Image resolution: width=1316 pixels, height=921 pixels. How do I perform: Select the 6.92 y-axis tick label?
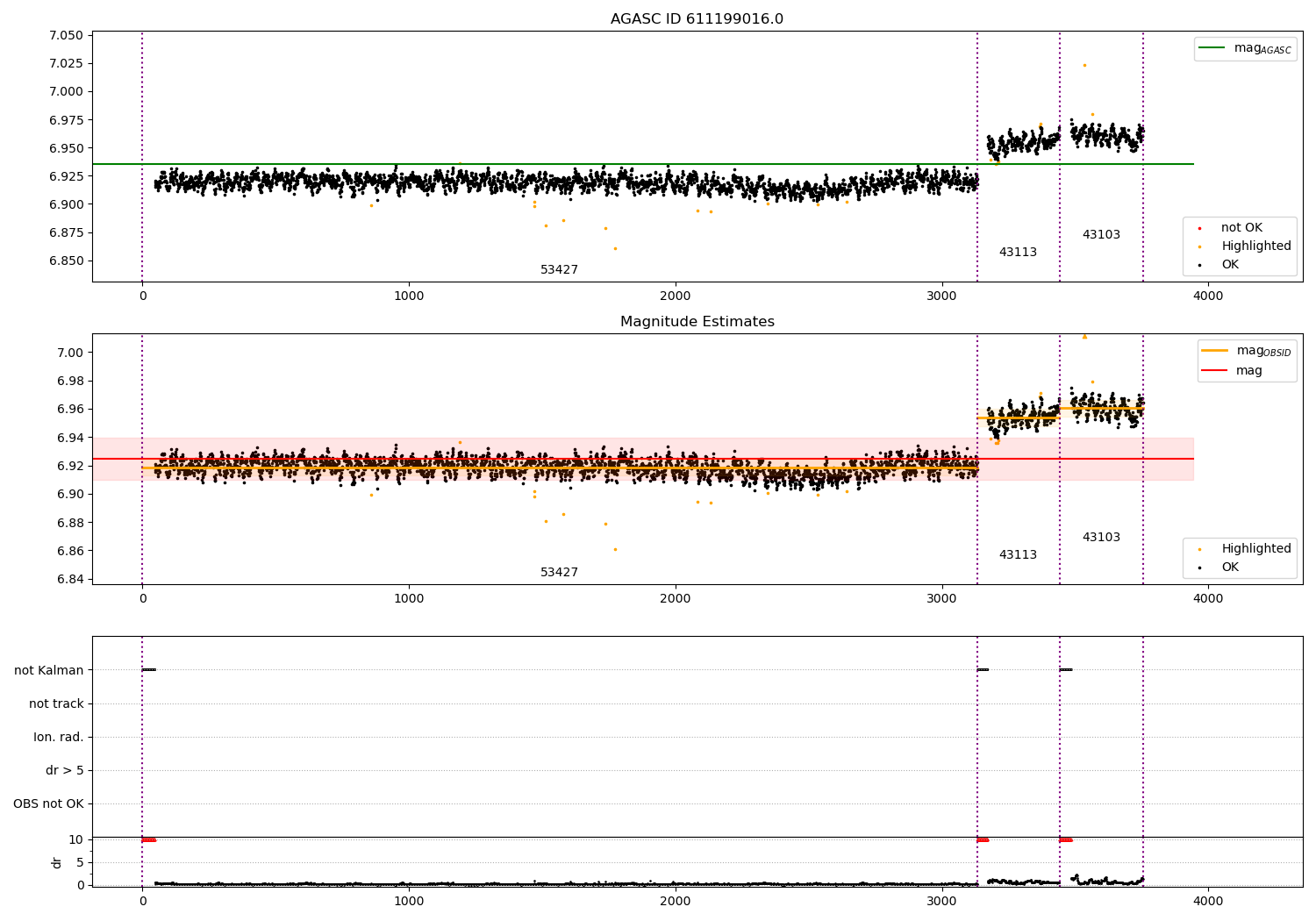[70, 467]
